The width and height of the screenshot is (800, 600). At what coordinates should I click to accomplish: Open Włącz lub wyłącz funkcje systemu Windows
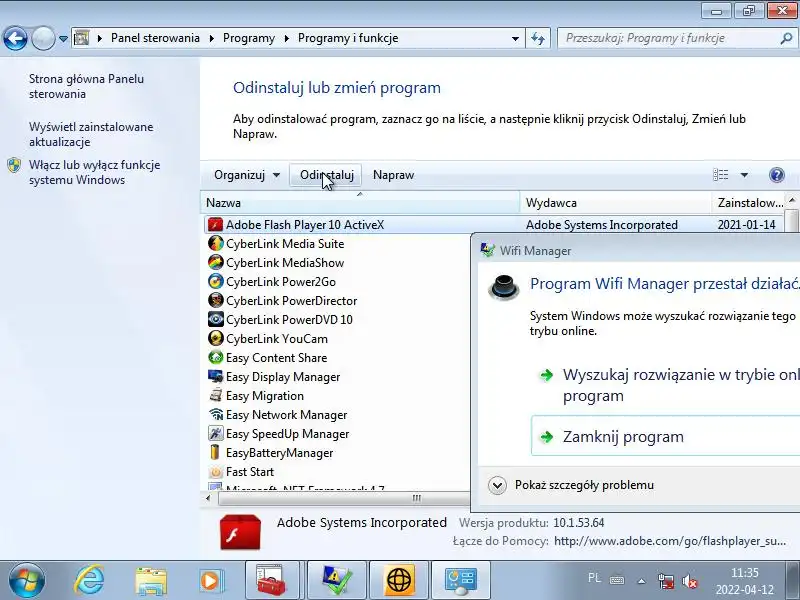[94, 172]
